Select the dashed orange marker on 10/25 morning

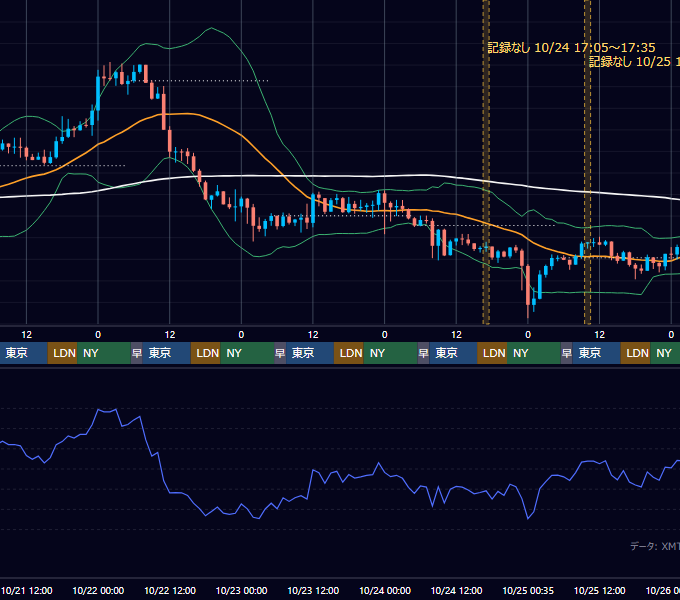[587, 162]
